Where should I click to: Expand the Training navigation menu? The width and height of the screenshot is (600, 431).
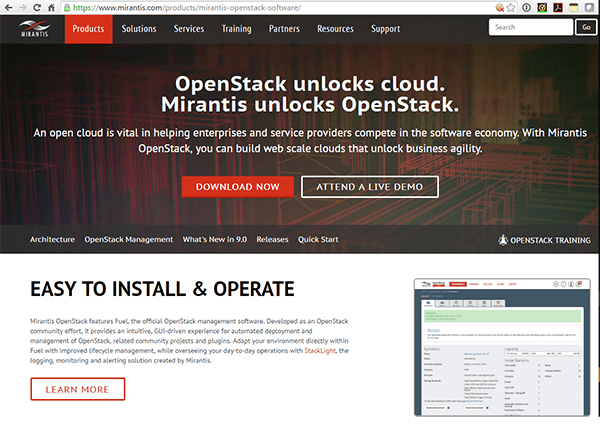237,29
